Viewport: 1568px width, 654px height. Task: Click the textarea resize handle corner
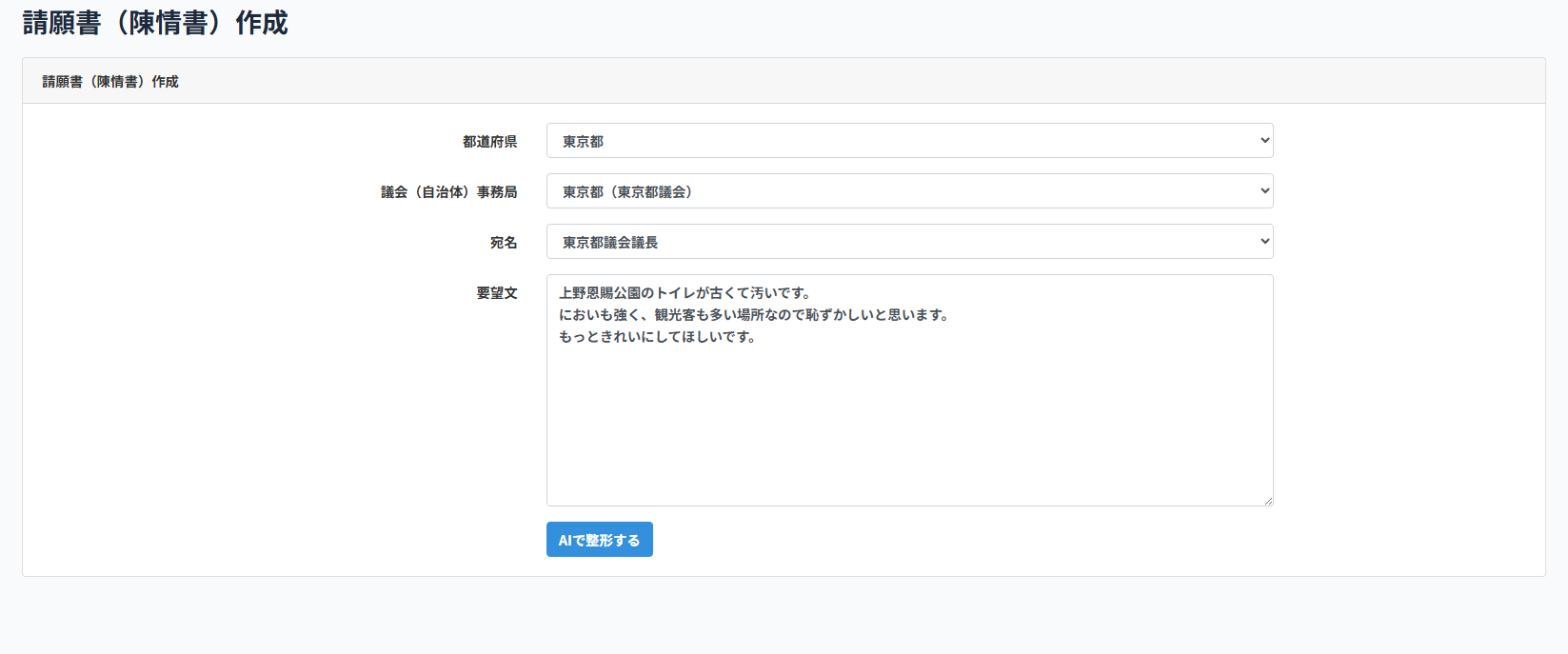tap(1267, 500)
